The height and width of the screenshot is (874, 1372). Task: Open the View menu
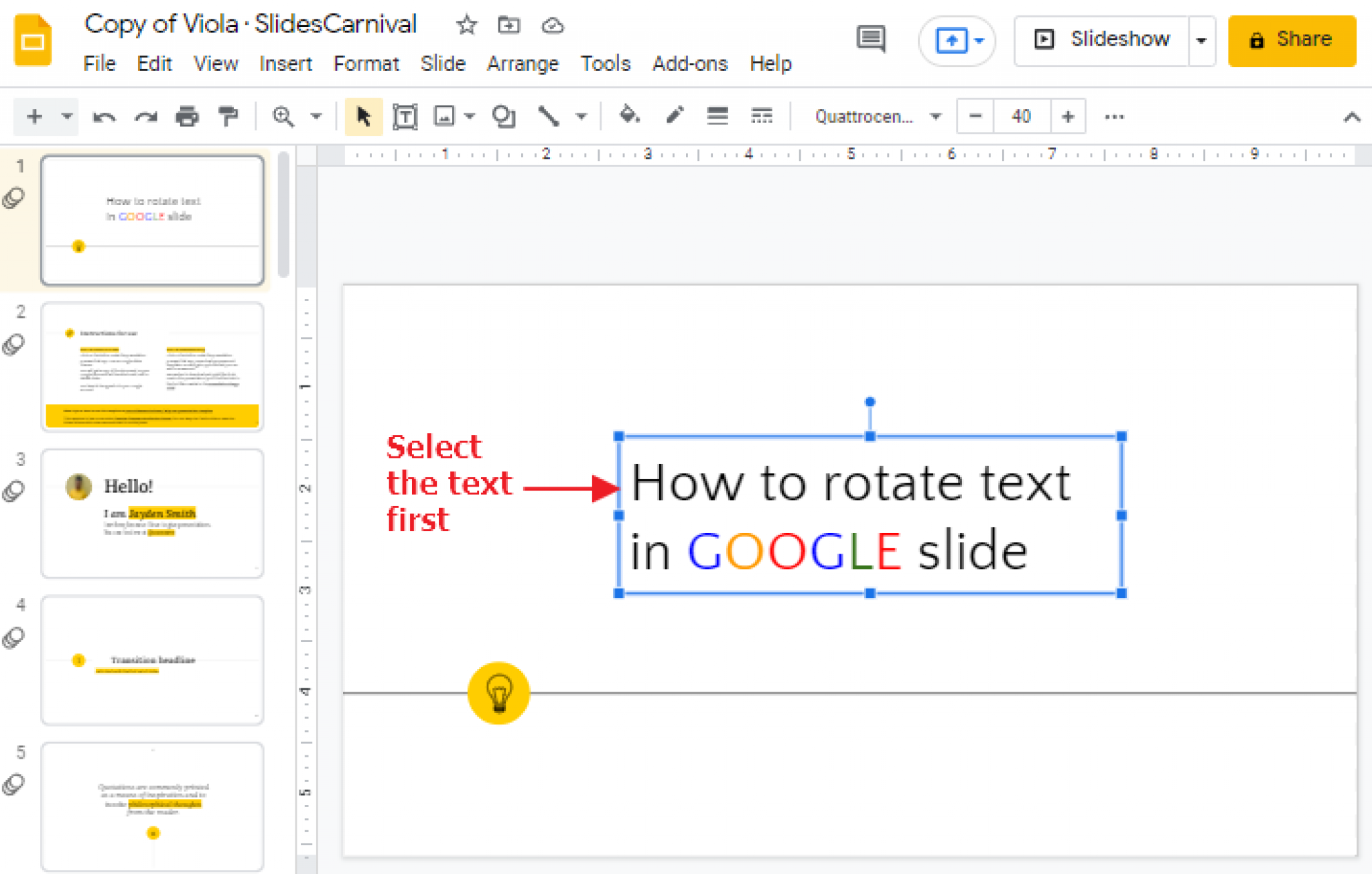click(x=216, y=64)
